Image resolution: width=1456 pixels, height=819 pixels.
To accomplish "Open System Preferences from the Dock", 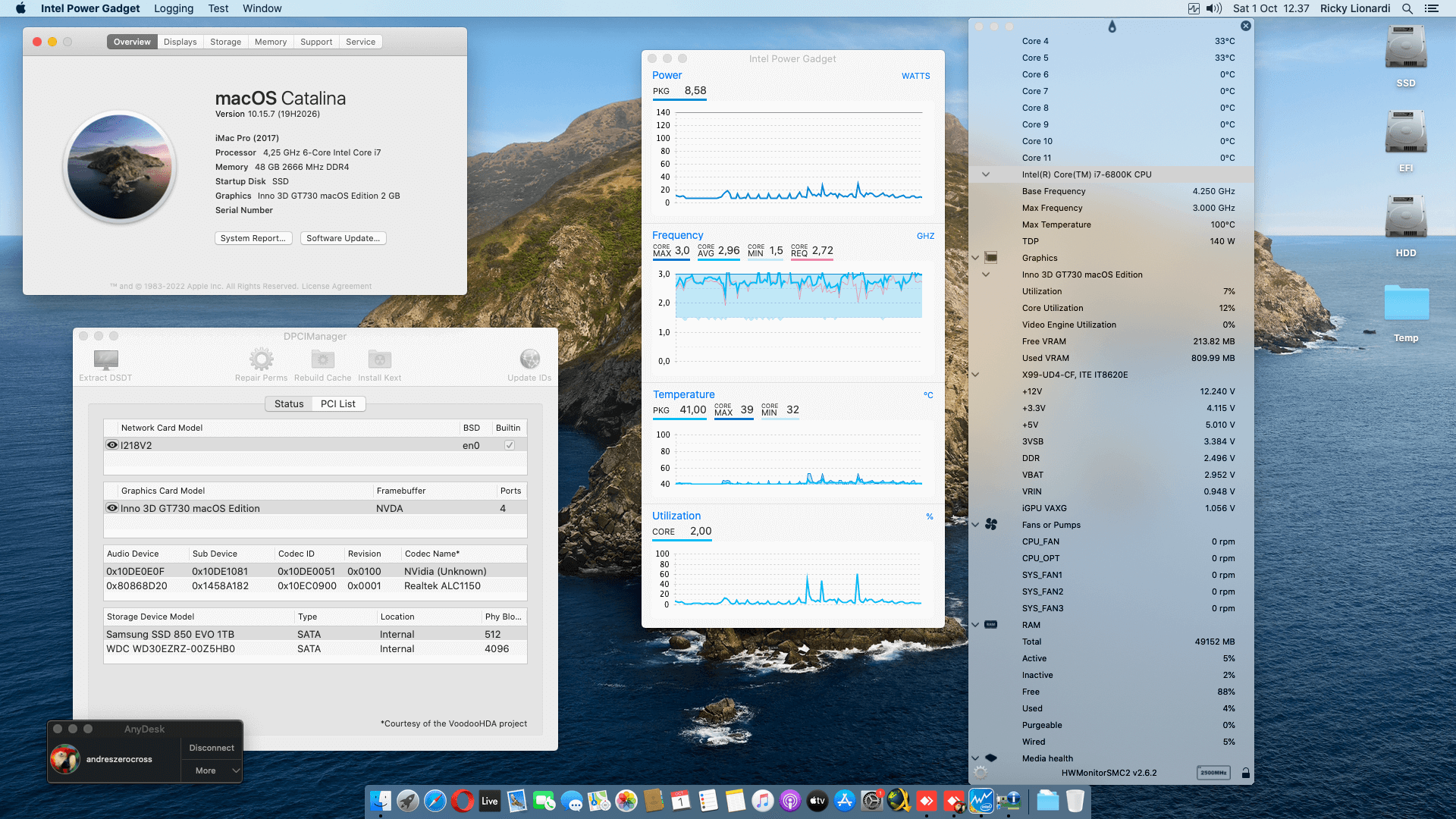I will tap(872, 801).
